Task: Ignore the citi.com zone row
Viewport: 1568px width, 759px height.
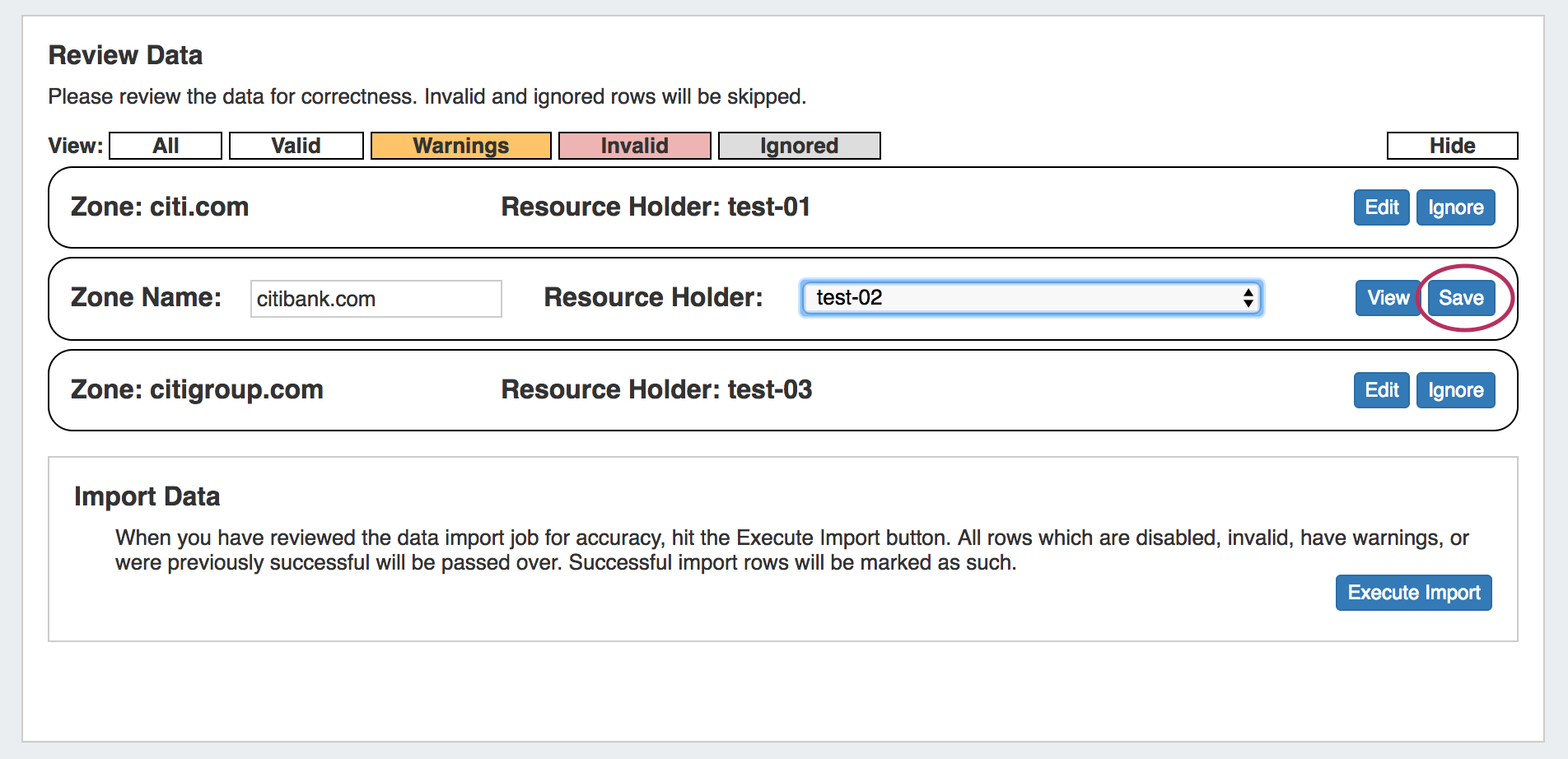Action: (1455, 207)
